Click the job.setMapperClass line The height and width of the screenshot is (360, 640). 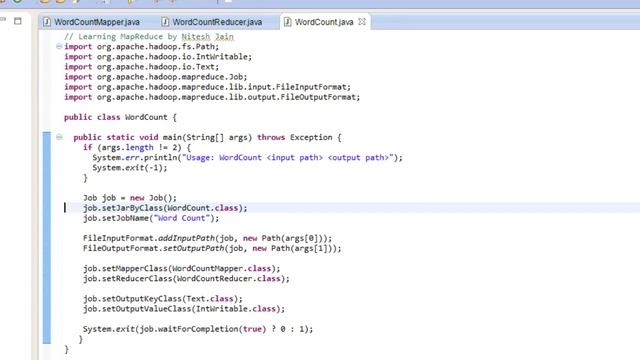182,269
